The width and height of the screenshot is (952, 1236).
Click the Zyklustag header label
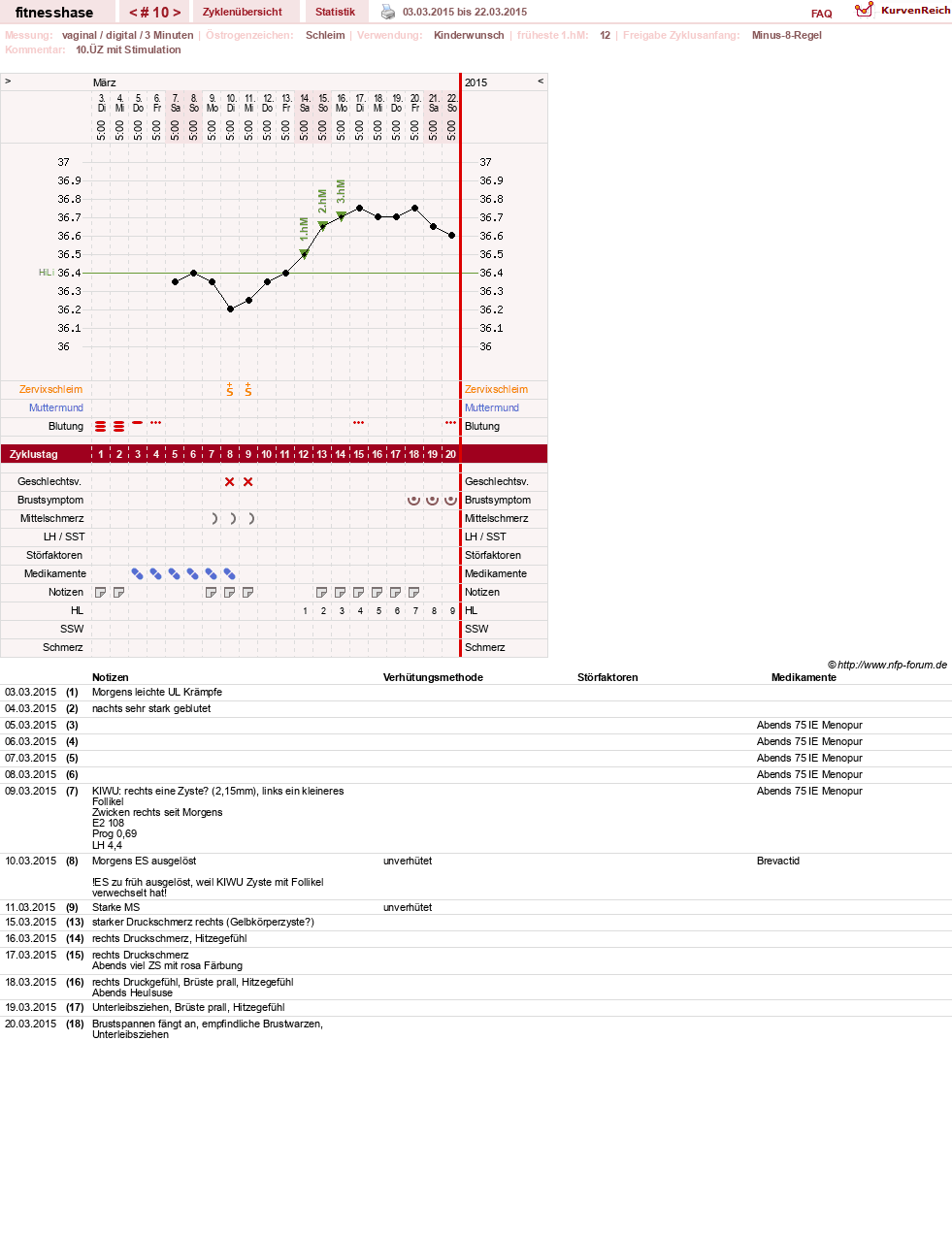pos(34,454)
